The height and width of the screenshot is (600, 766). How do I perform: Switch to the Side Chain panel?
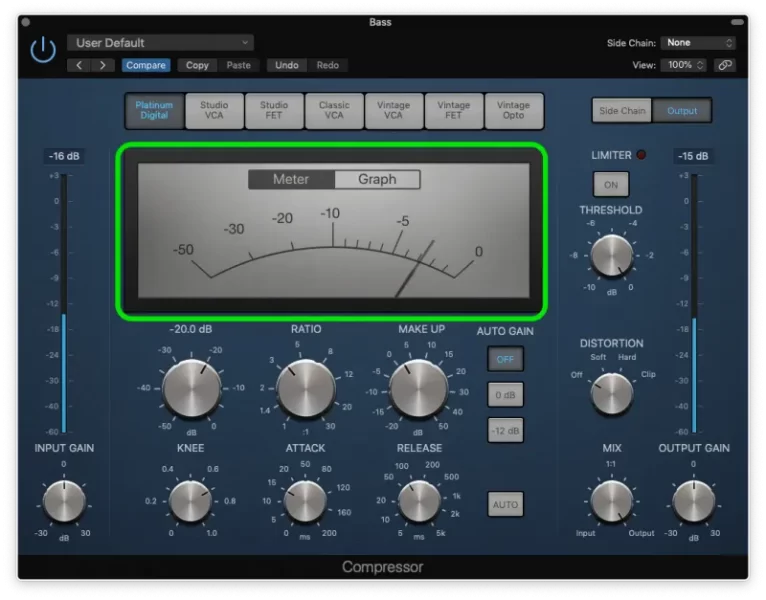point(622,111)
